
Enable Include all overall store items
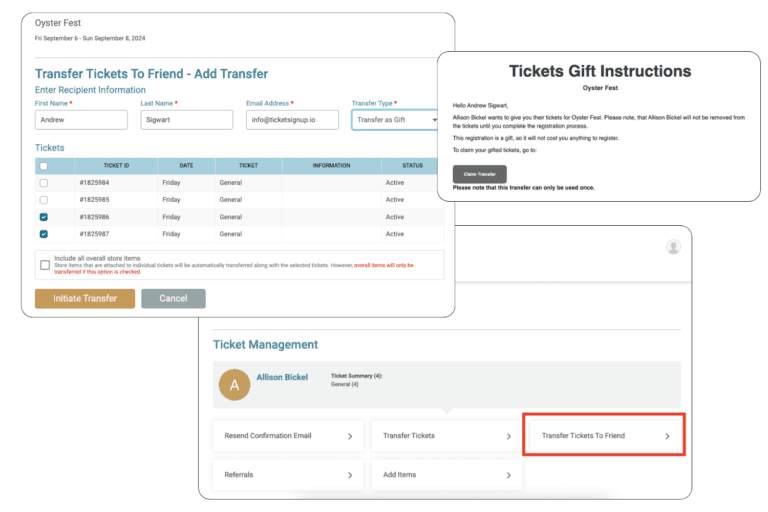[45, 265]
